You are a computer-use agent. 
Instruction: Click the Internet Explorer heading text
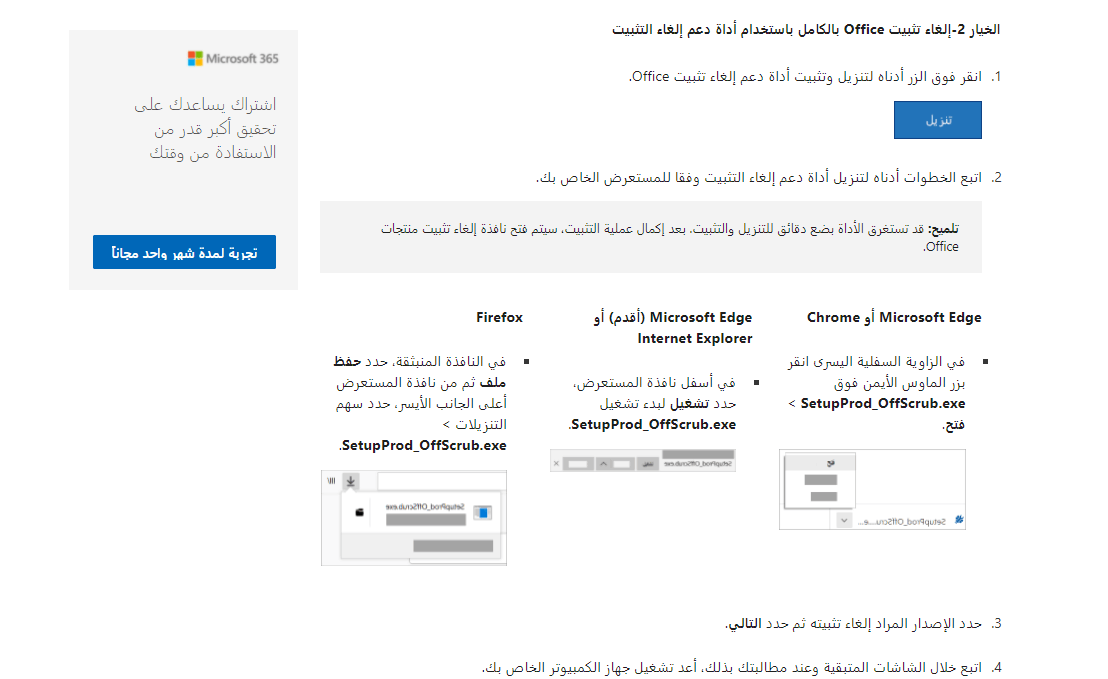[695, 339]
